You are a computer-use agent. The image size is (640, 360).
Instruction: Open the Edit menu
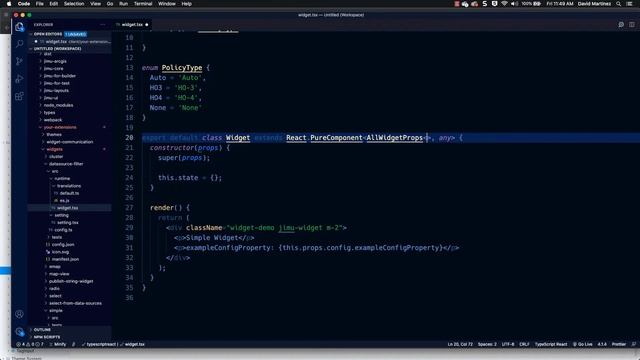(x=53, y=4)
